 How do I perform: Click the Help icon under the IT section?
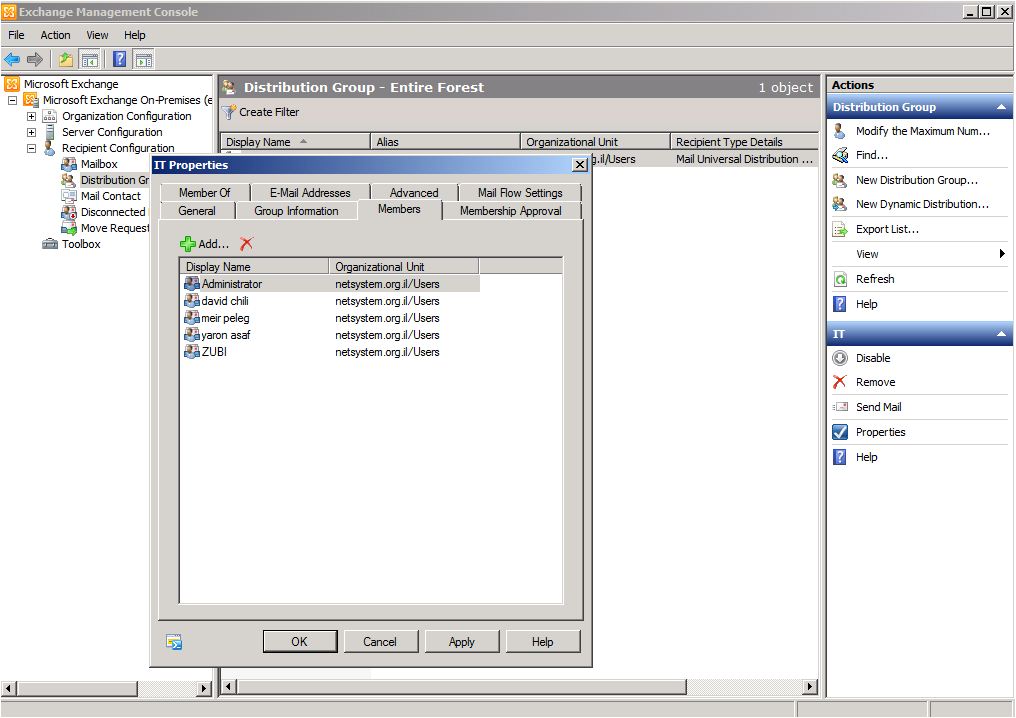click(840, 457)
